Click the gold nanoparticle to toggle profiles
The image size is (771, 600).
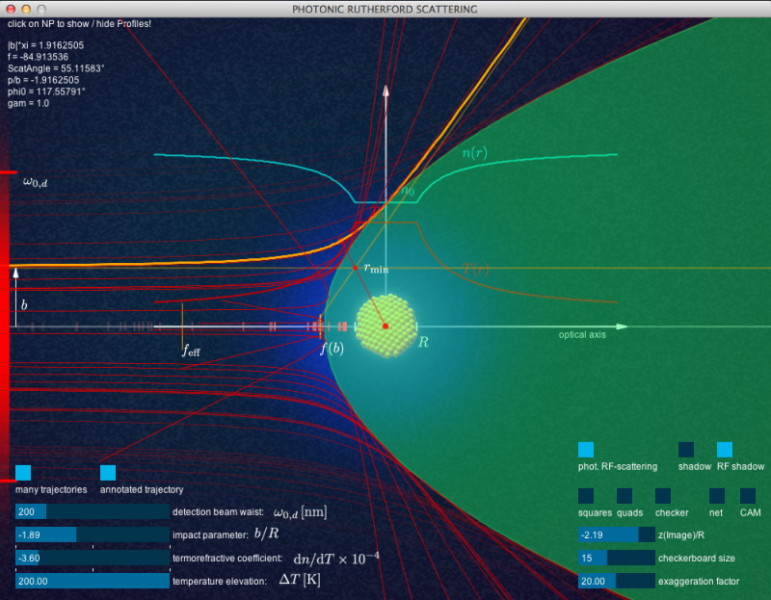[386, 326]
